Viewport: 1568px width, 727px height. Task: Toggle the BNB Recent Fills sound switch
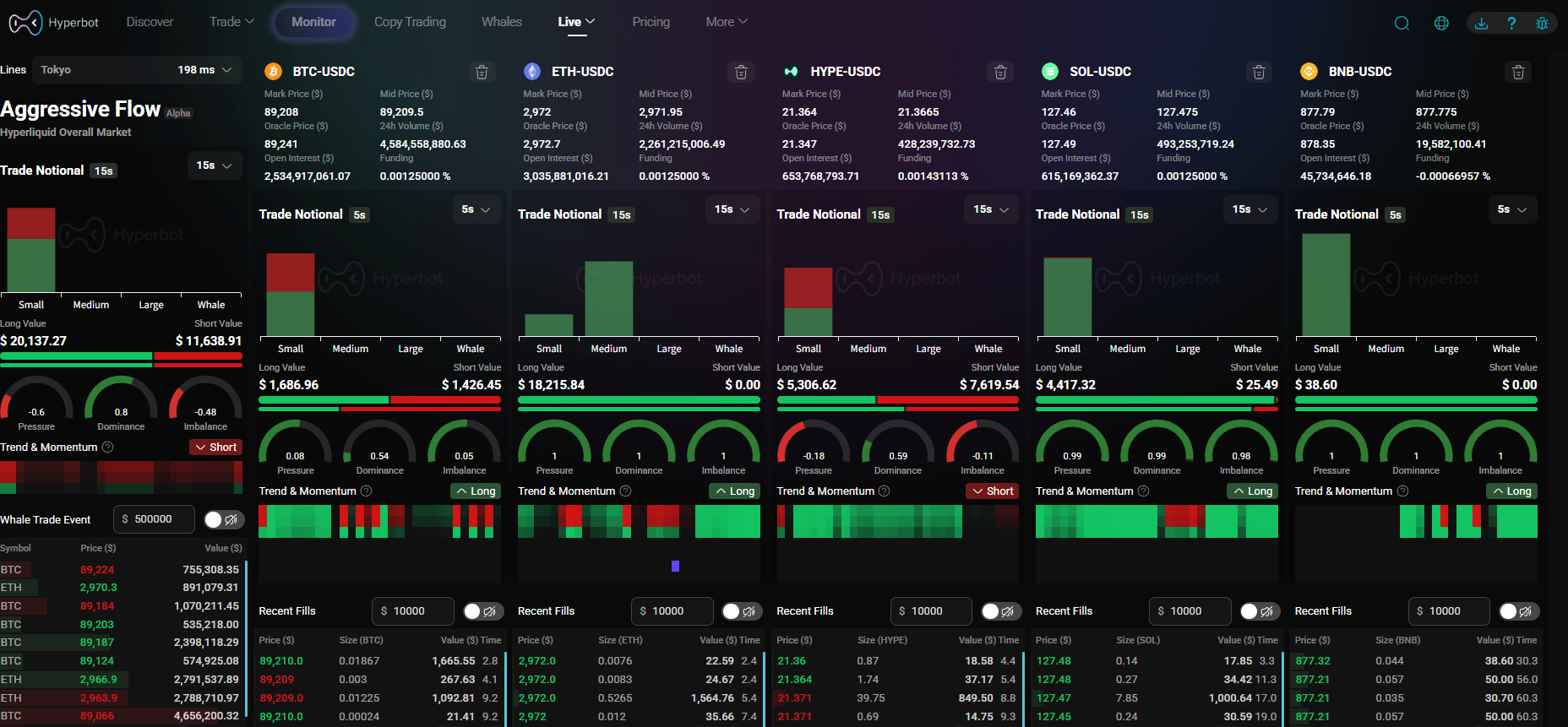(1517, 611)
